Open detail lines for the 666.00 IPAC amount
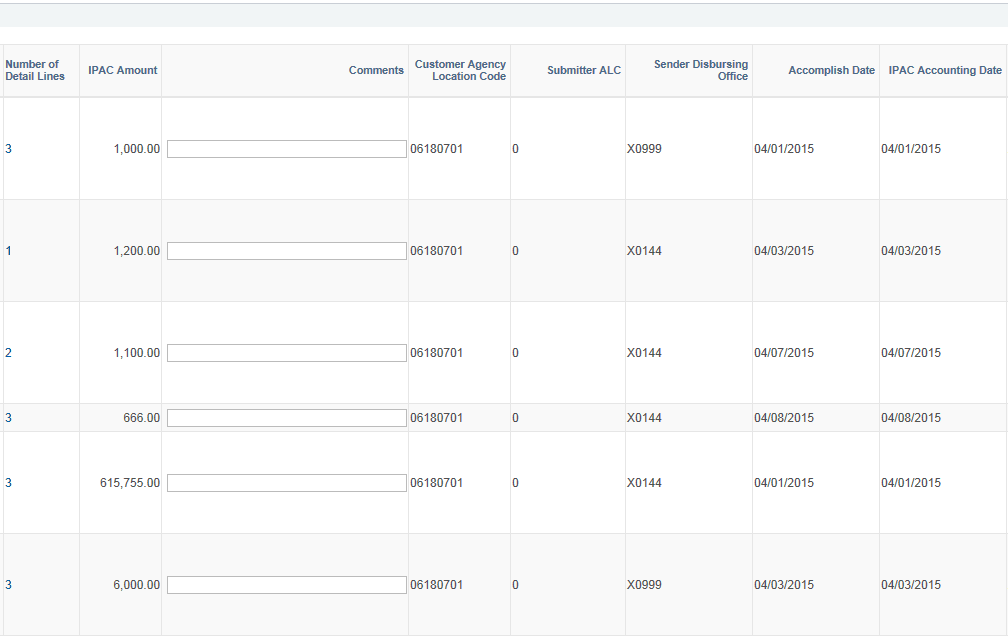1008x640 pixels. click(8, 417)
